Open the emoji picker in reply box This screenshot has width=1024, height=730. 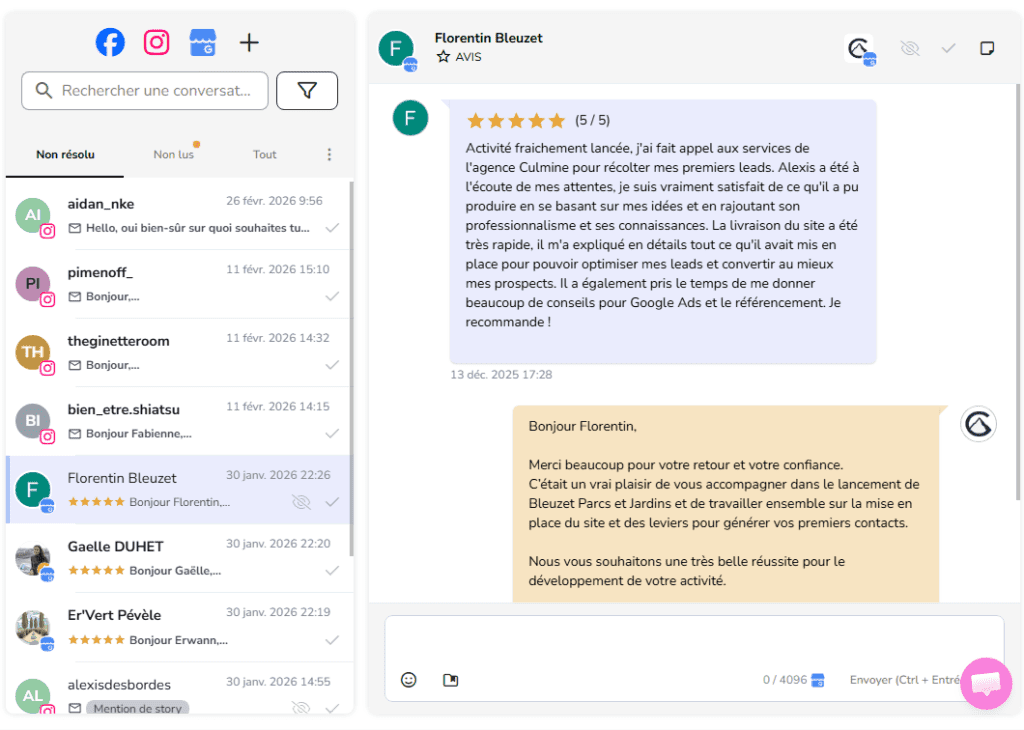coord(408,680)
